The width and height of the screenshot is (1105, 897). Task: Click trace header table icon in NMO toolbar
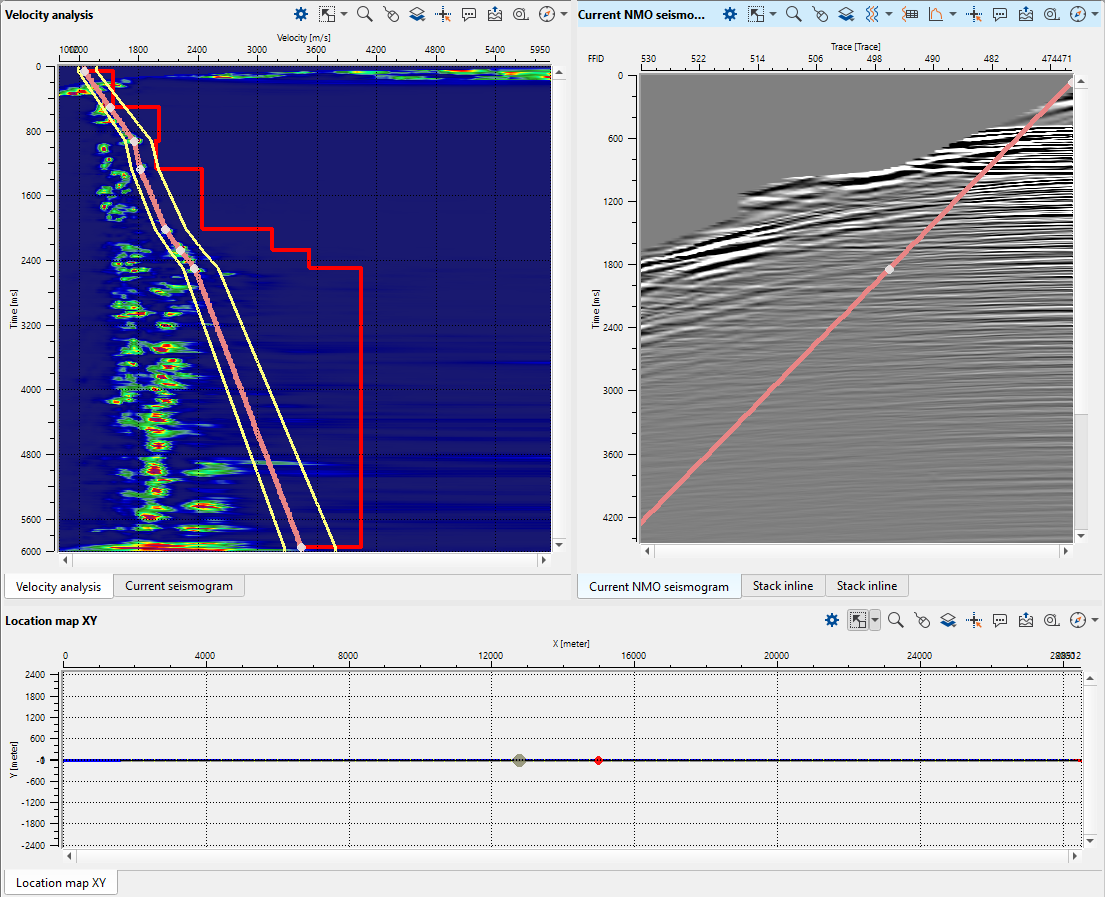pyautogui.click(x=910, y=14)
